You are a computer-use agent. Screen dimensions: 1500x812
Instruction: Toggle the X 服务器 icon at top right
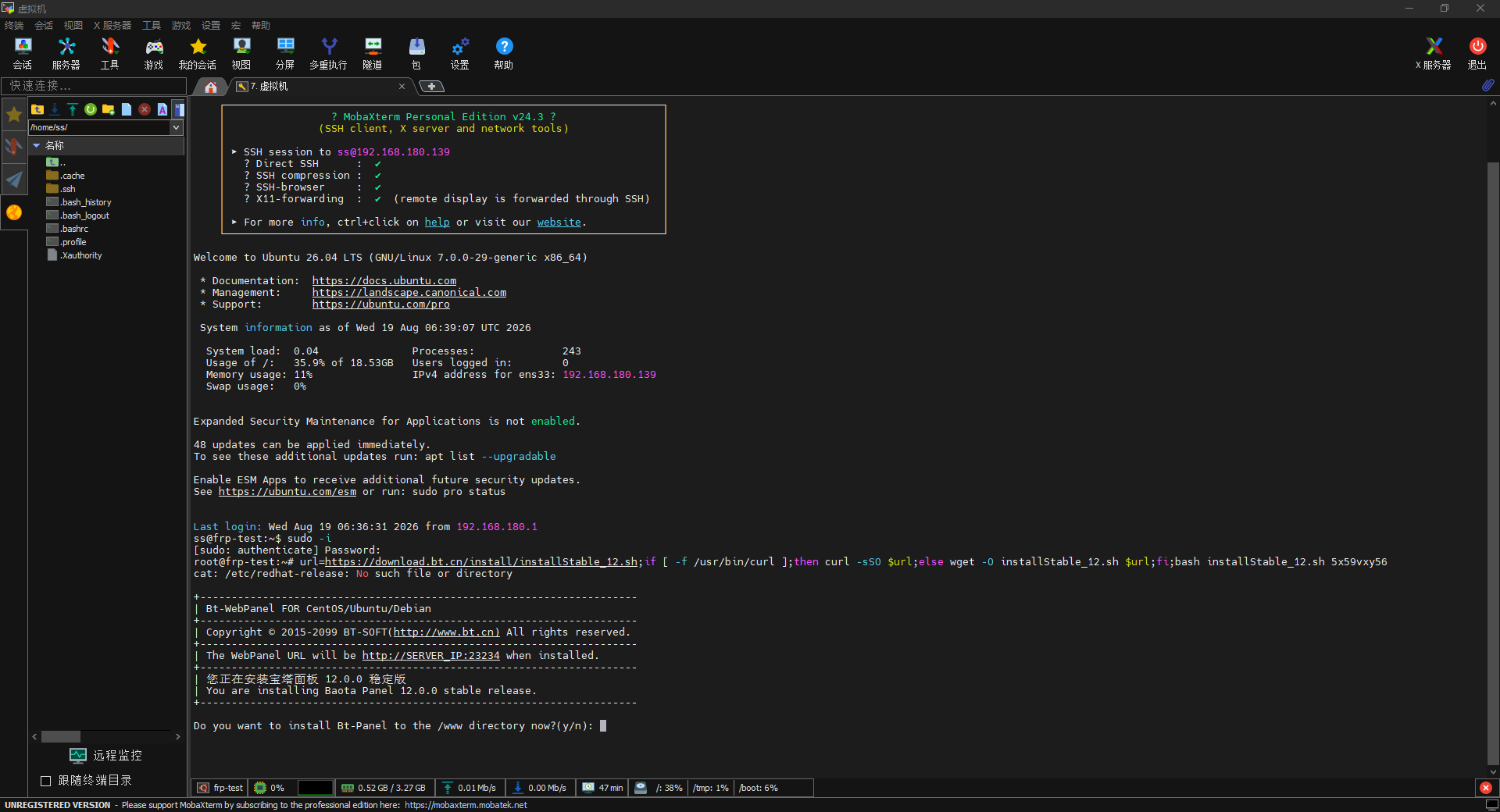pos(1434,54)
